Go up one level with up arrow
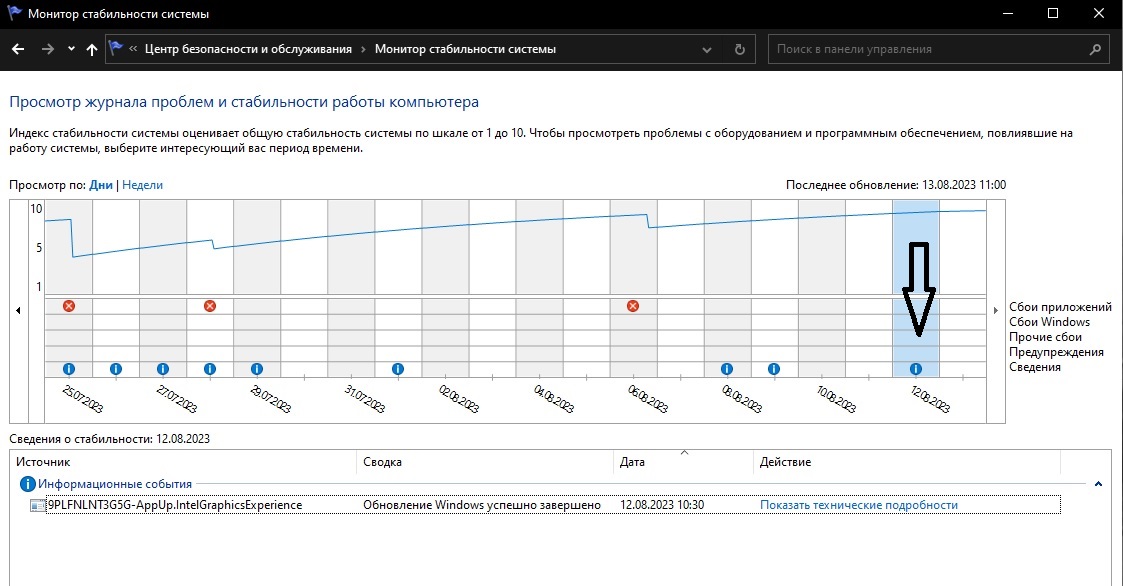1123x586 pixels. tap(92, 49)
